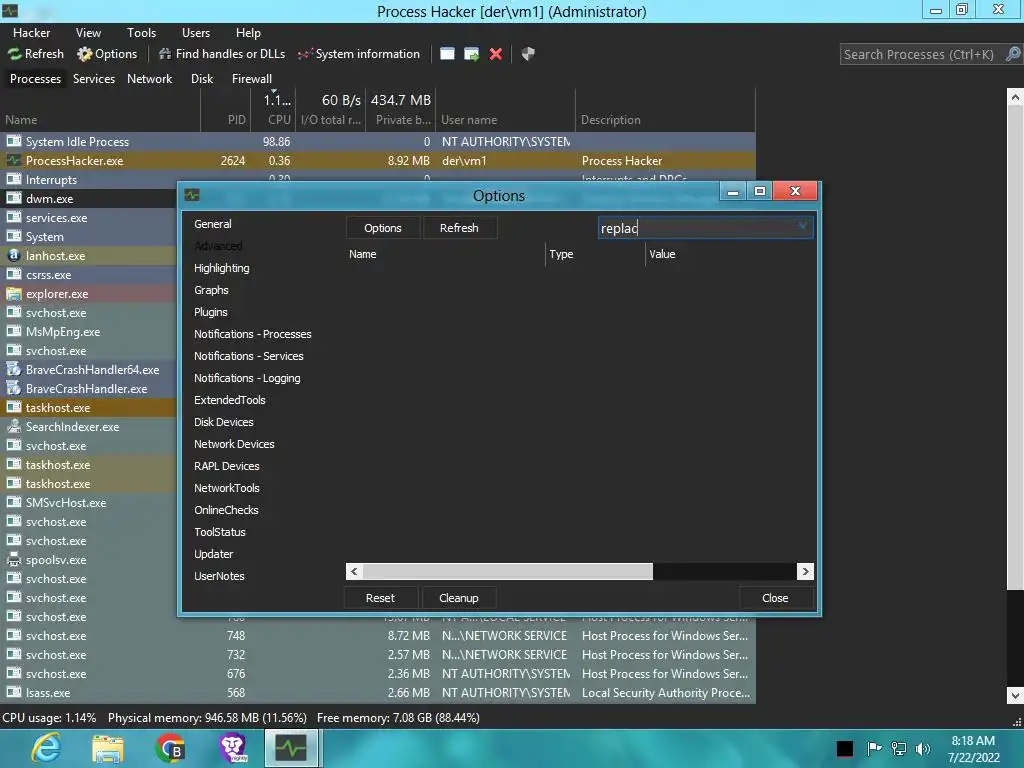Close the Options dialog with Close button

click(775, 598)
